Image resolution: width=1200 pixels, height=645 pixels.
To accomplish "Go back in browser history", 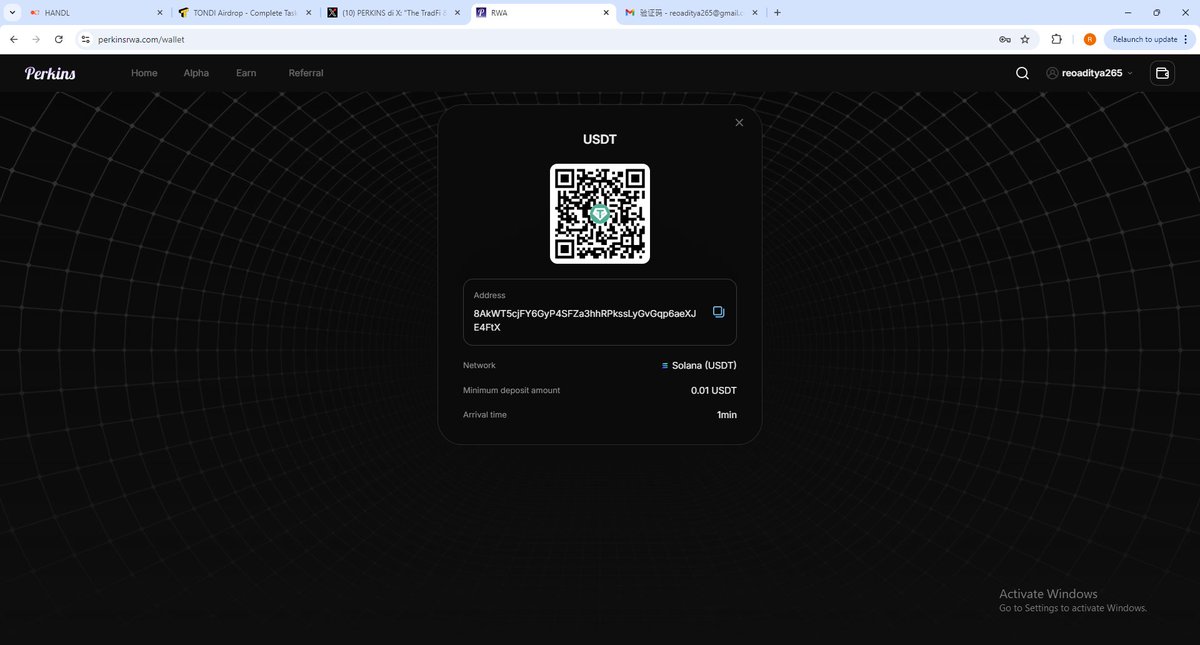I will click(x=14, y=39).
